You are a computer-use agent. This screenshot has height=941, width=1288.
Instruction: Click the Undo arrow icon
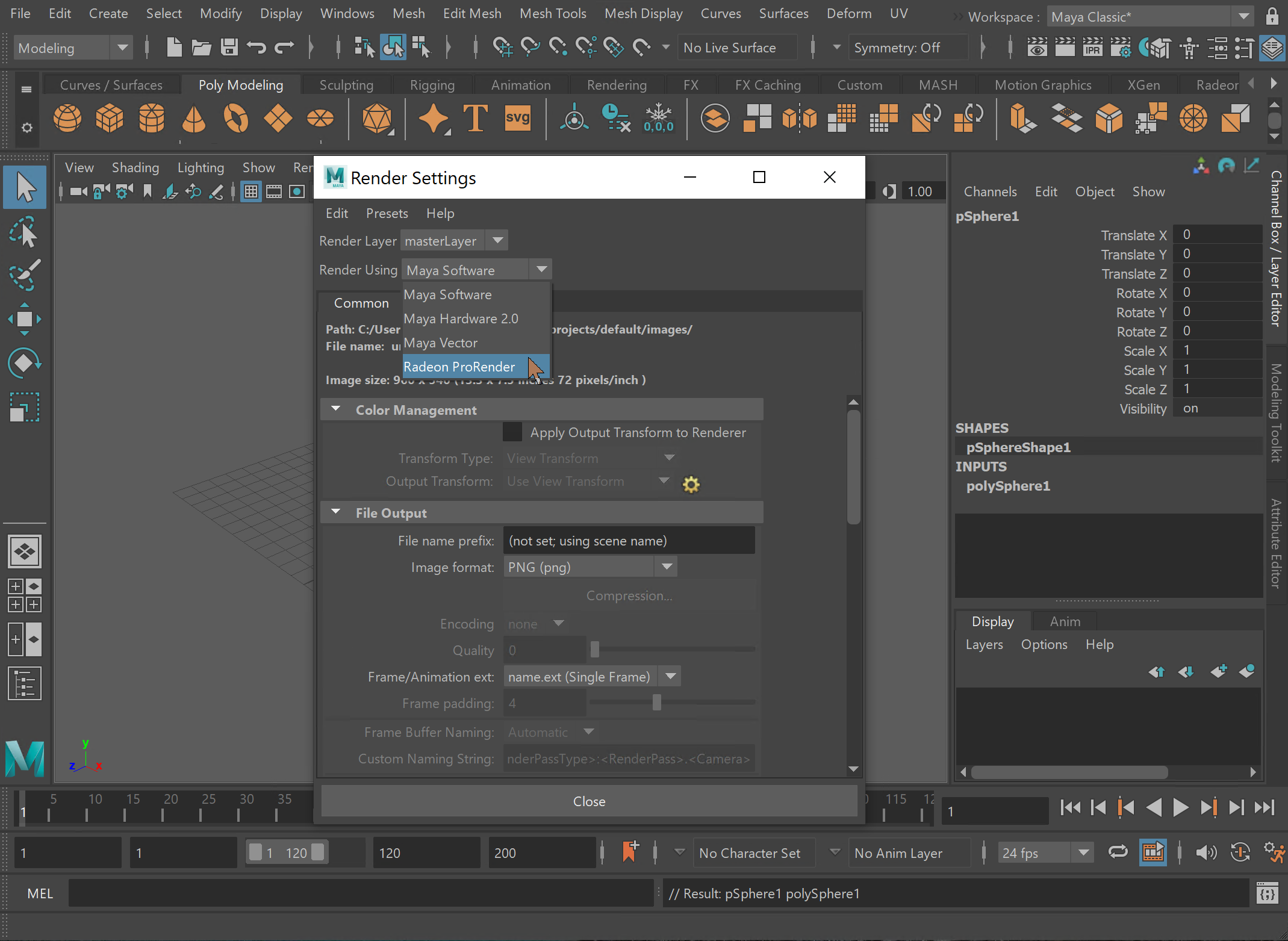point(257,47)
